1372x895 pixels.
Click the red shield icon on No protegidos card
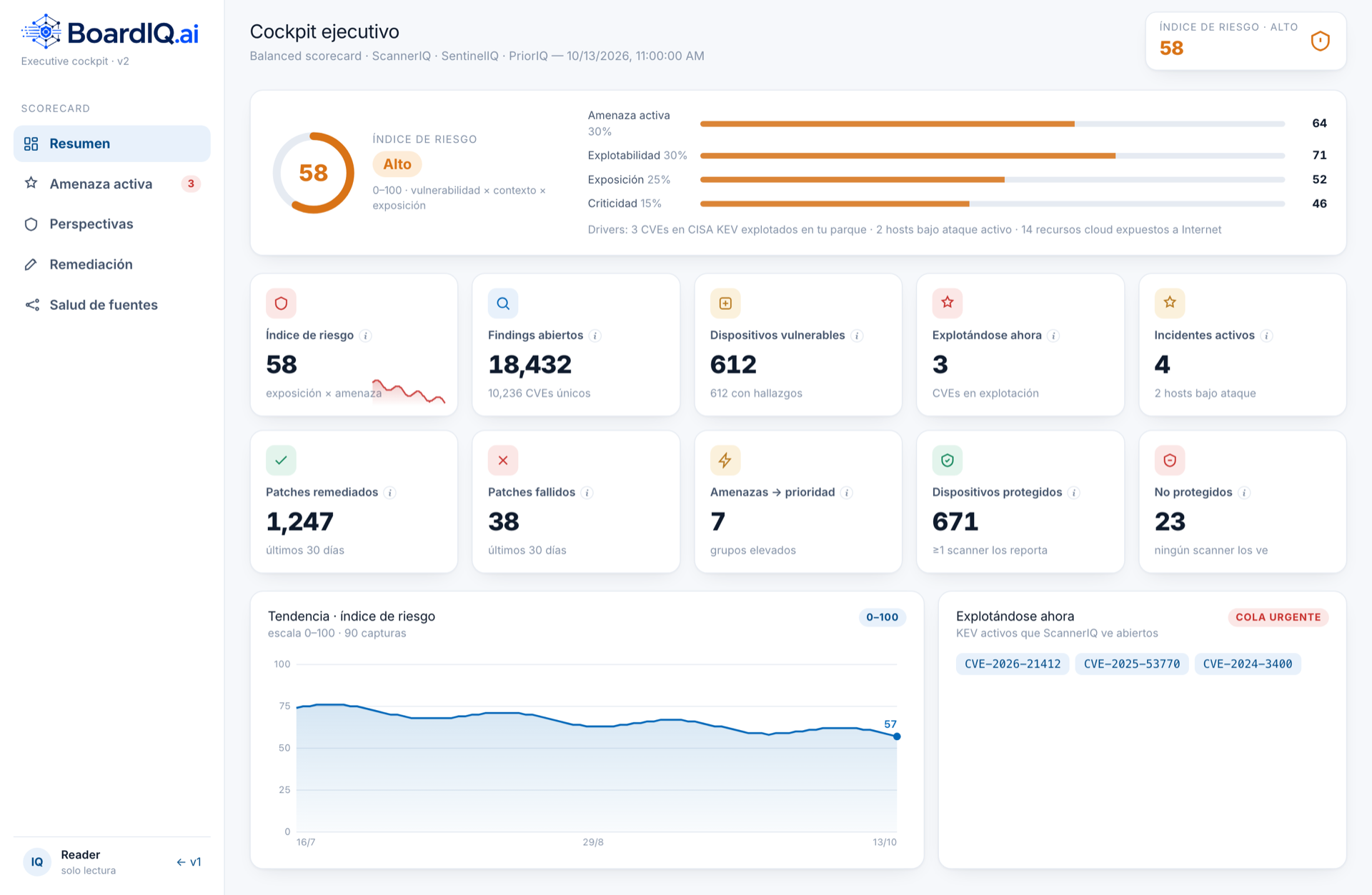tap(1170, 461)
